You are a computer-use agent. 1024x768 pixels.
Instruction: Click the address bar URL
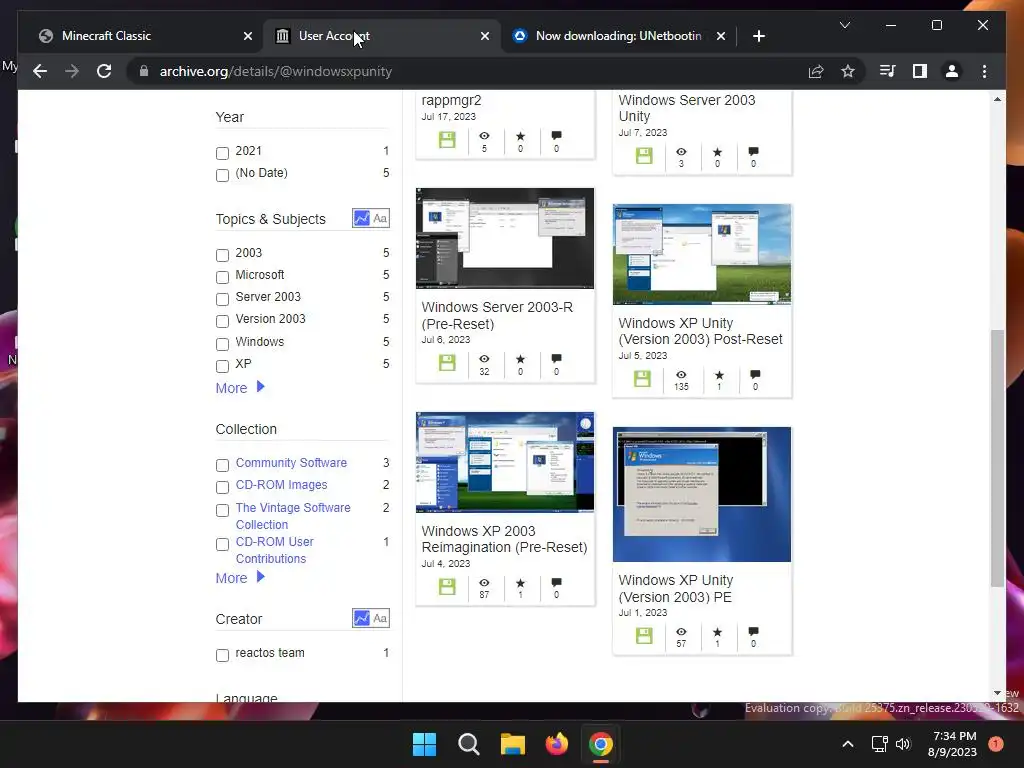(276, 71)
